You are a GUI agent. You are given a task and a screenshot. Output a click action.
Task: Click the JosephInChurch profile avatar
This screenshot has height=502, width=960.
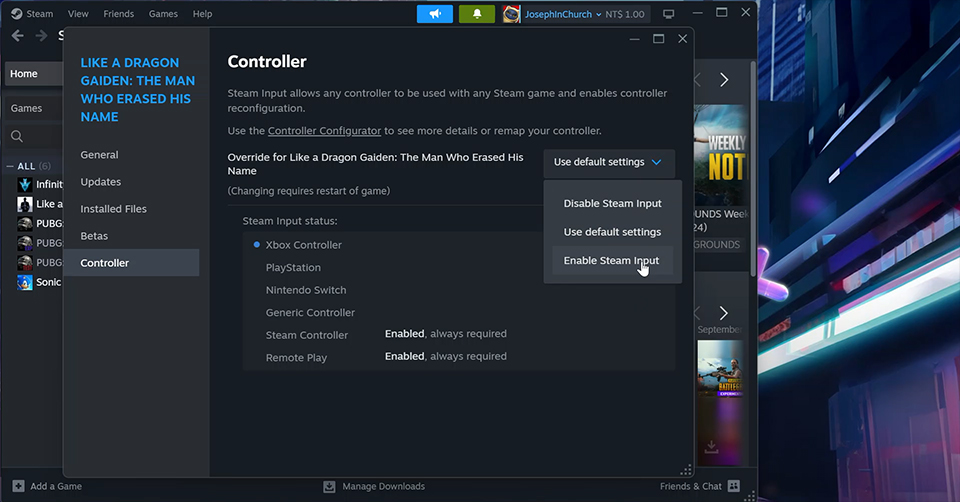pos(512,14)
